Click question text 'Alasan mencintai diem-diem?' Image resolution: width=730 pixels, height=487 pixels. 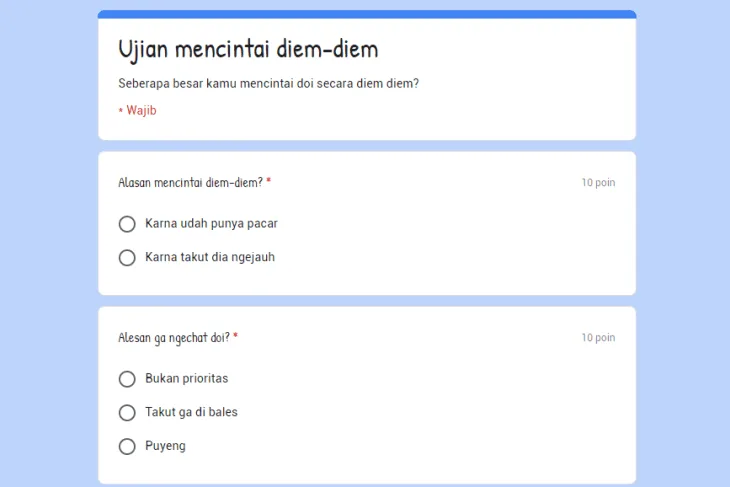click(x=190, y=183)
